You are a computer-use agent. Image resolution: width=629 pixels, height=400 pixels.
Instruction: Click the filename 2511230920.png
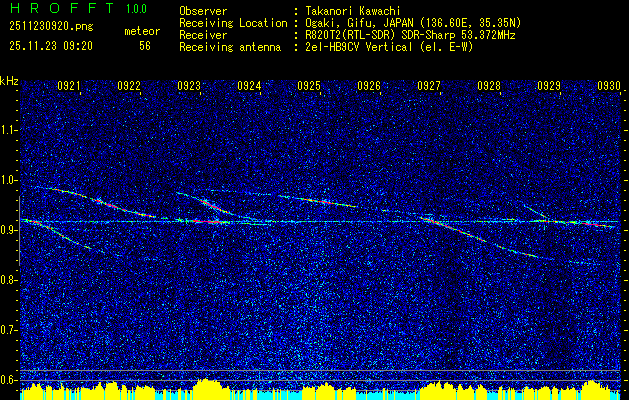pyautogui.click(x=51, y=27)
